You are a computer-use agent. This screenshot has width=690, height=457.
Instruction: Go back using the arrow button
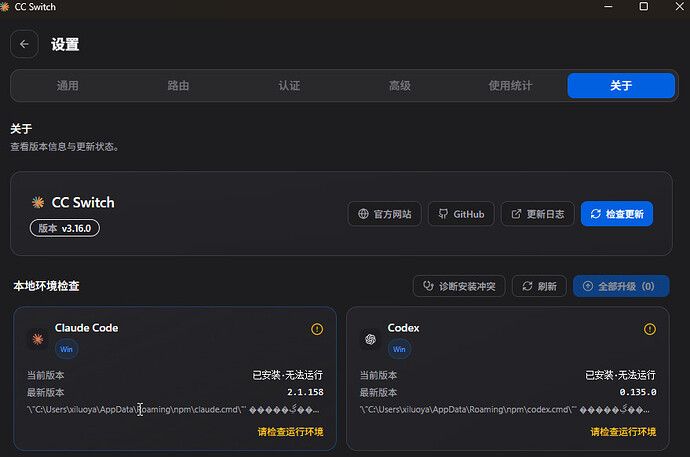point(24,44)
